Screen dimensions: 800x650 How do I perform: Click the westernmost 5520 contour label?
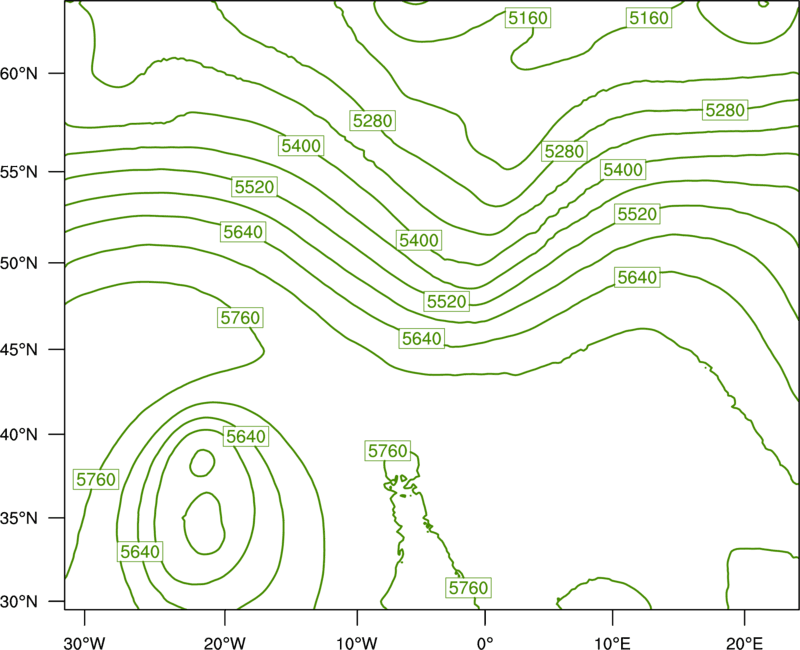255,187
